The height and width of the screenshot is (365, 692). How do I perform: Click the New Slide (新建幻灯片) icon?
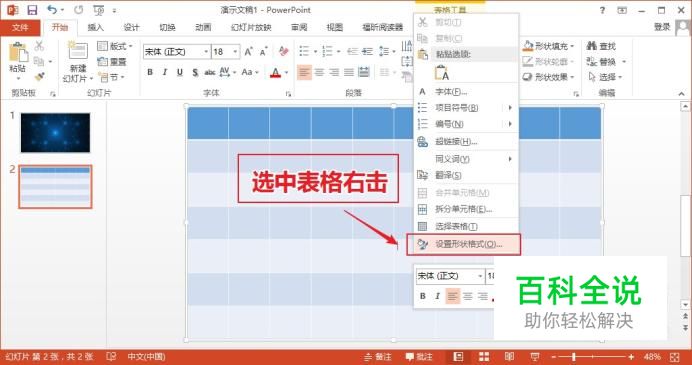(78, 51)
